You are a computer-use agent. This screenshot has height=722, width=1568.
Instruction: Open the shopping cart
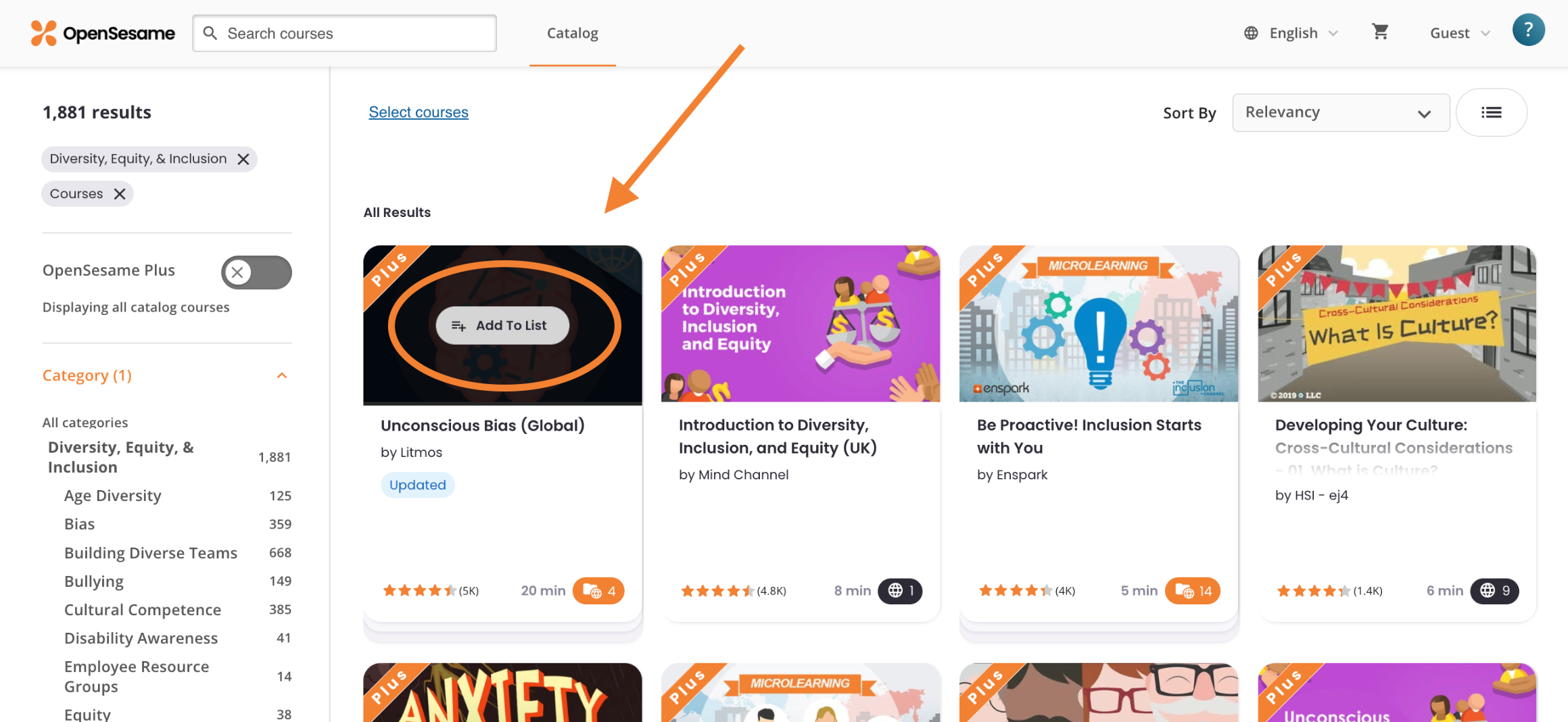click(x=1380, y=32)
